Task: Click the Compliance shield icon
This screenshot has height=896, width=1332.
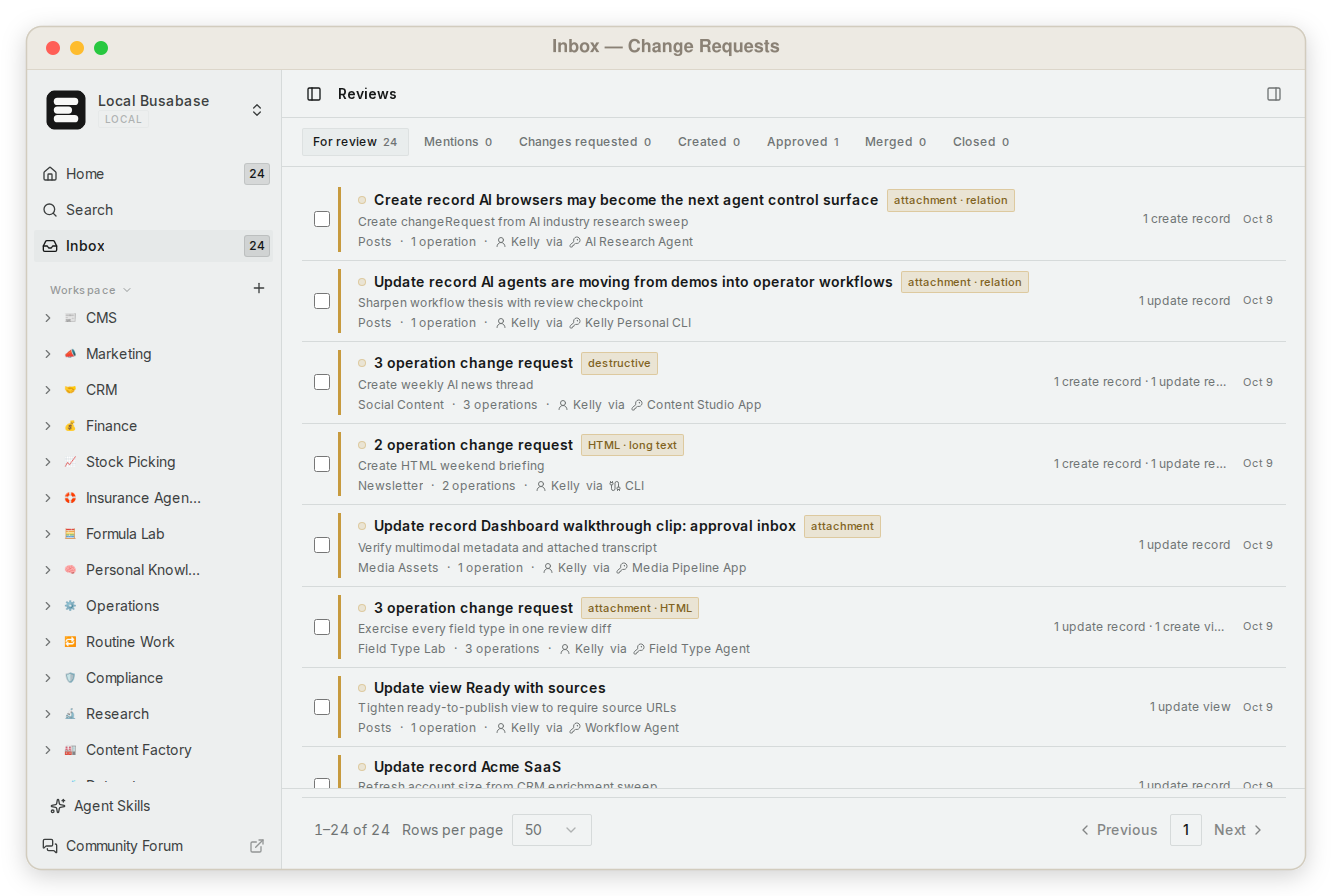Action: (70, 678)
